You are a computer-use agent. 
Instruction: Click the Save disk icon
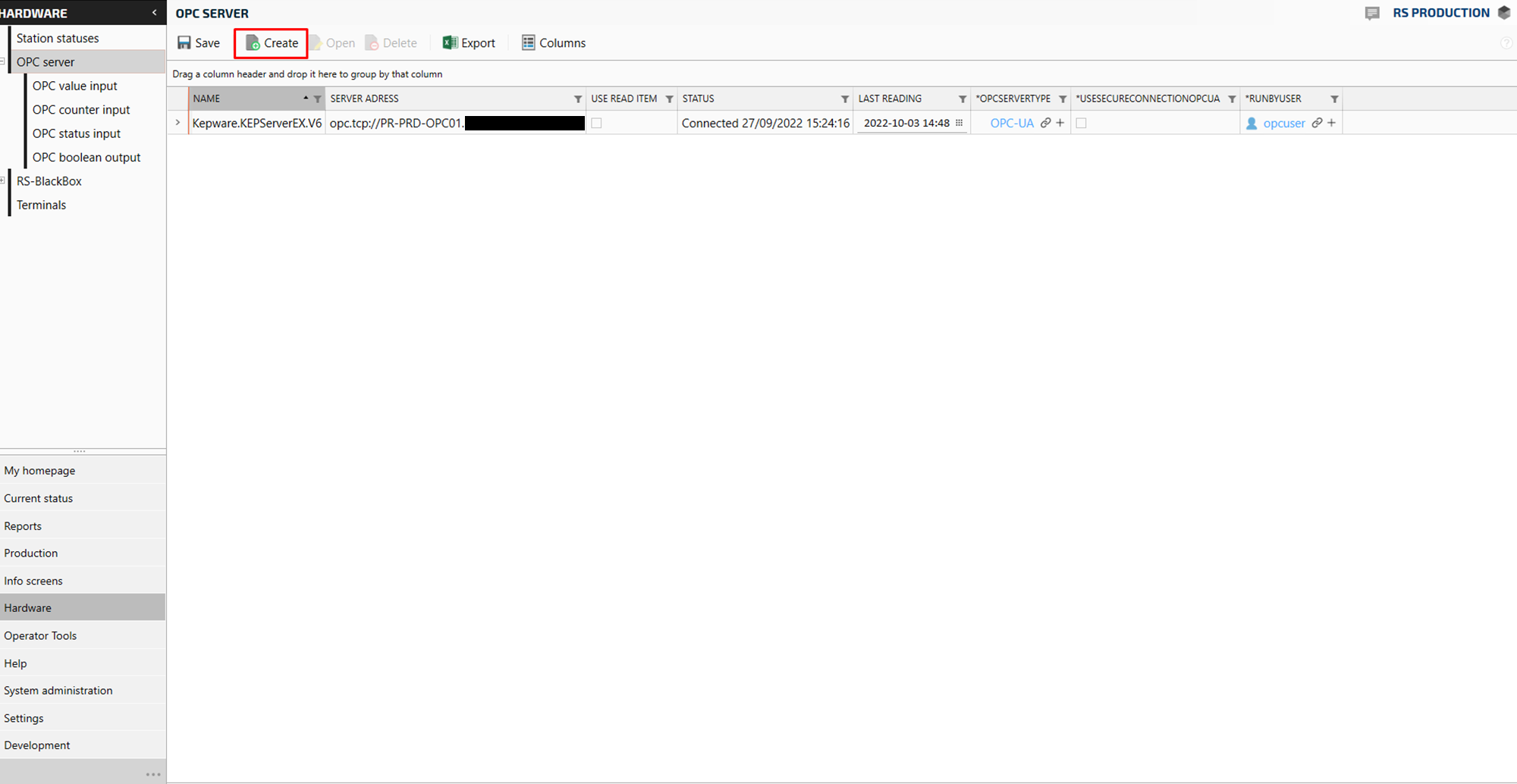click(x=184, y=43)
